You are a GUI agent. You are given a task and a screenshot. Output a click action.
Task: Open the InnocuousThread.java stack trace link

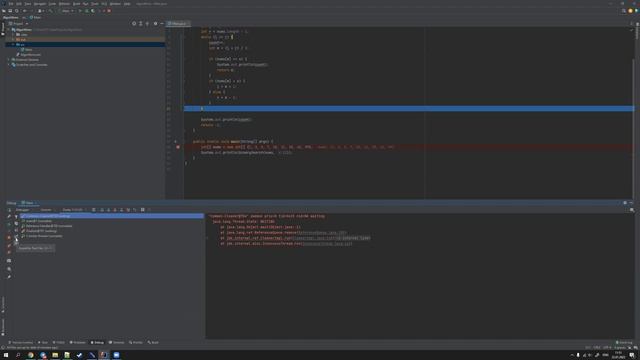click(x=326, y=243)
